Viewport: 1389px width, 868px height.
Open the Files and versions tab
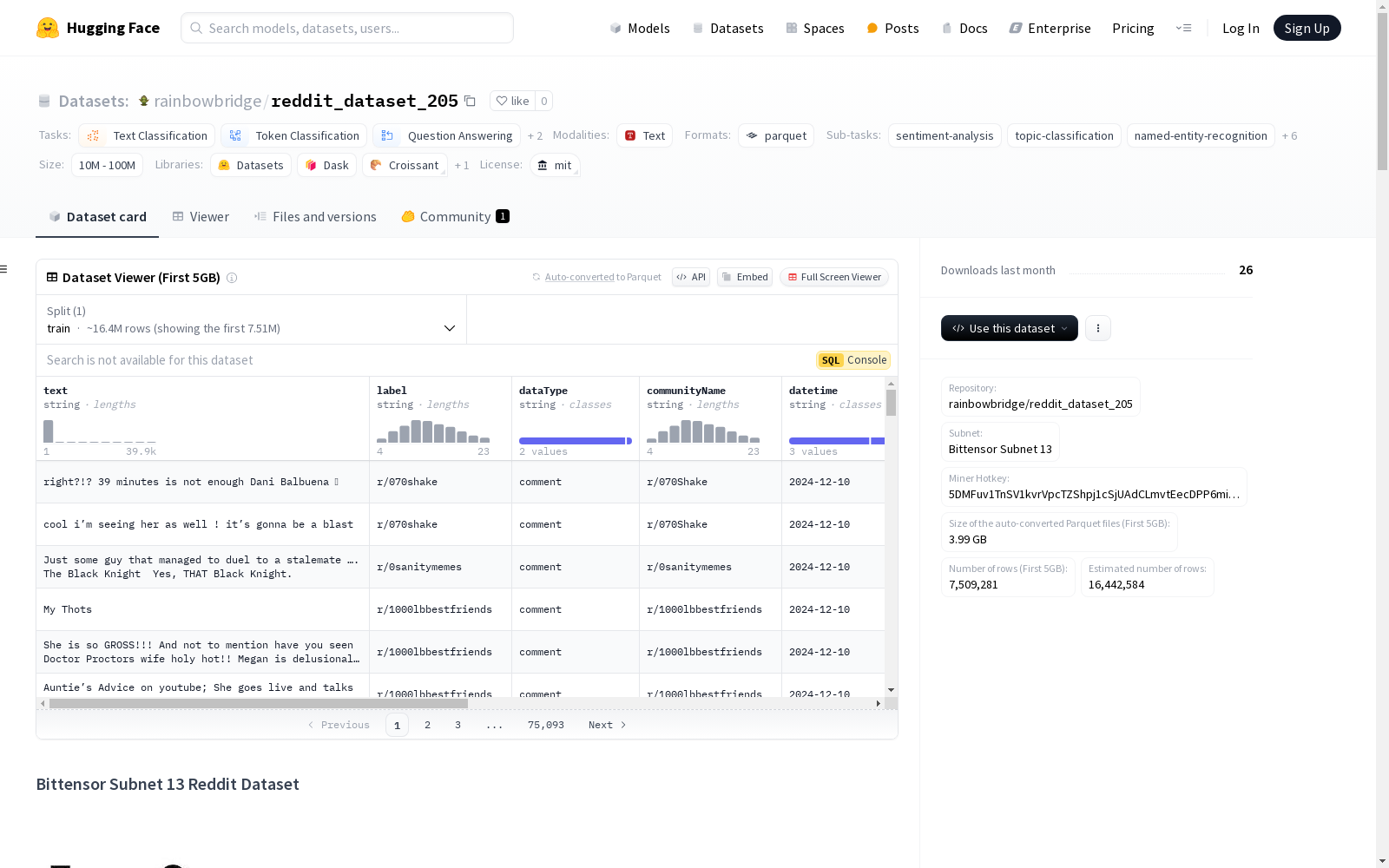(315, 217)
